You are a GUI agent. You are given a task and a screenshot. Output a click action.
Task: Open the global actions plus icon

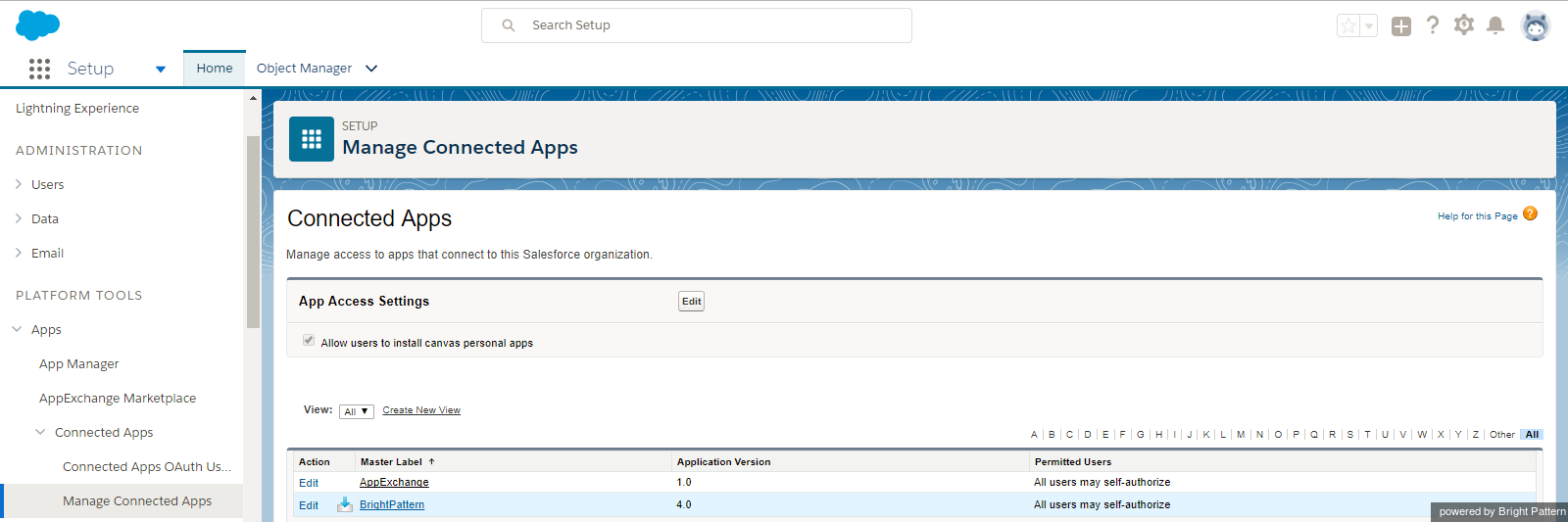1401,26
